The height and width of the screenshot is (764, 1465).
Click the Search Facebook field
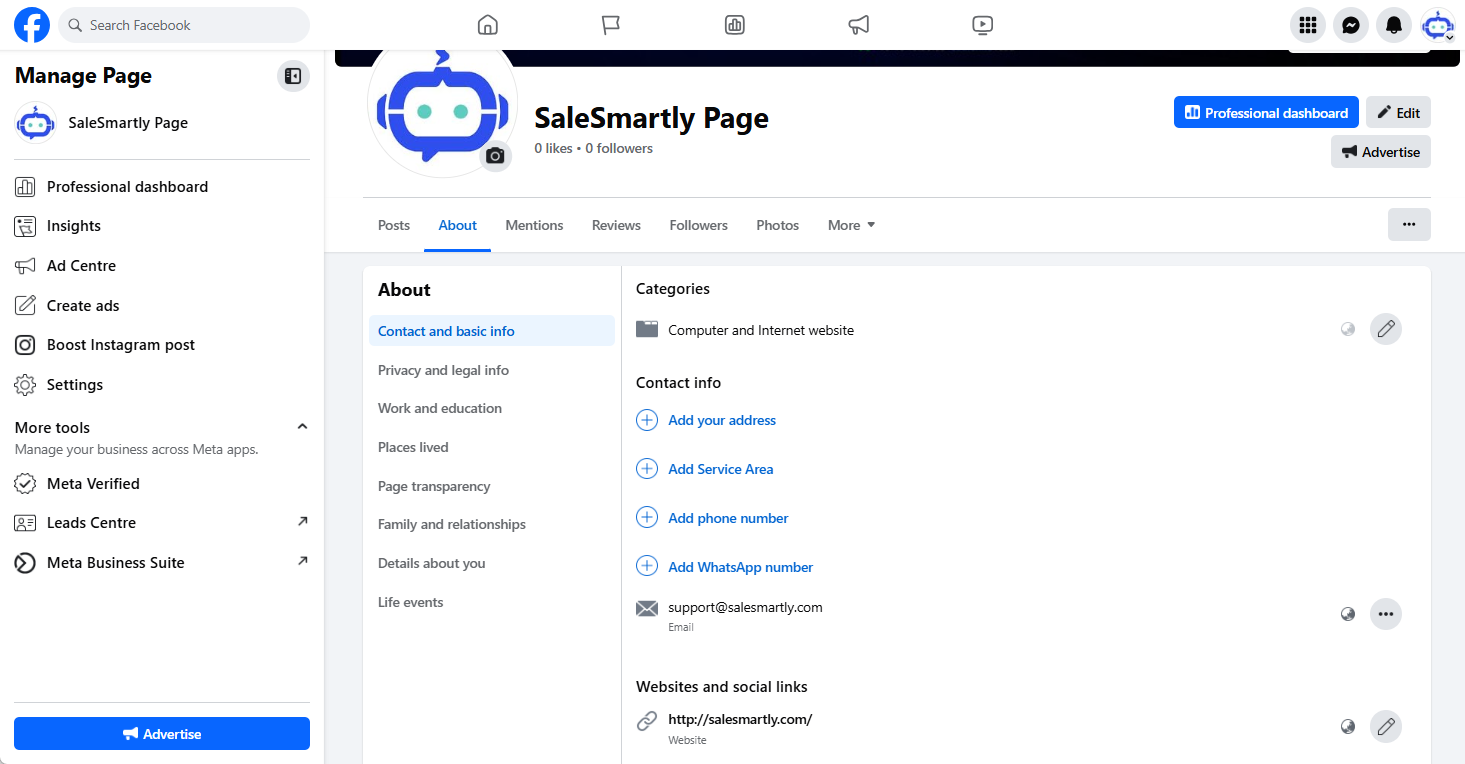(x=184, y=25)
